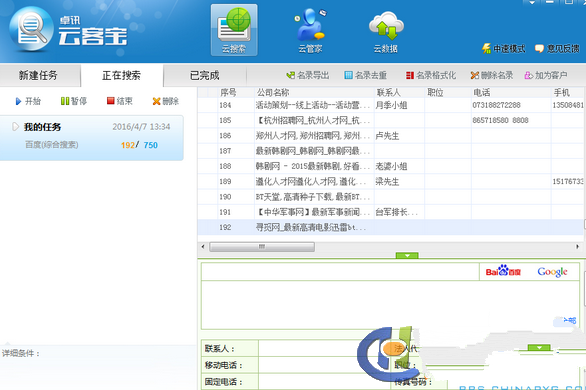Image resolution: width=586 pixels, height=390 pixels.
Task: Click the scrollbar left arrow
Action: point(203,247)
